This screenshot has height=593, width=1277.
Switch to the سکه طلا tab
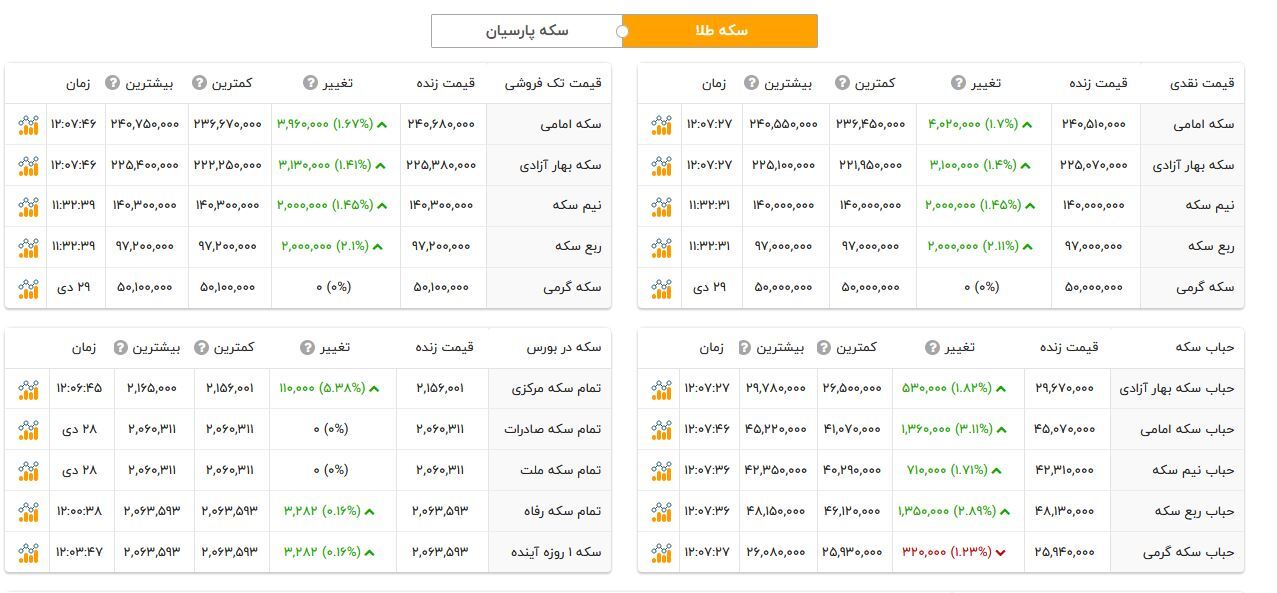(x=720, y=31)
